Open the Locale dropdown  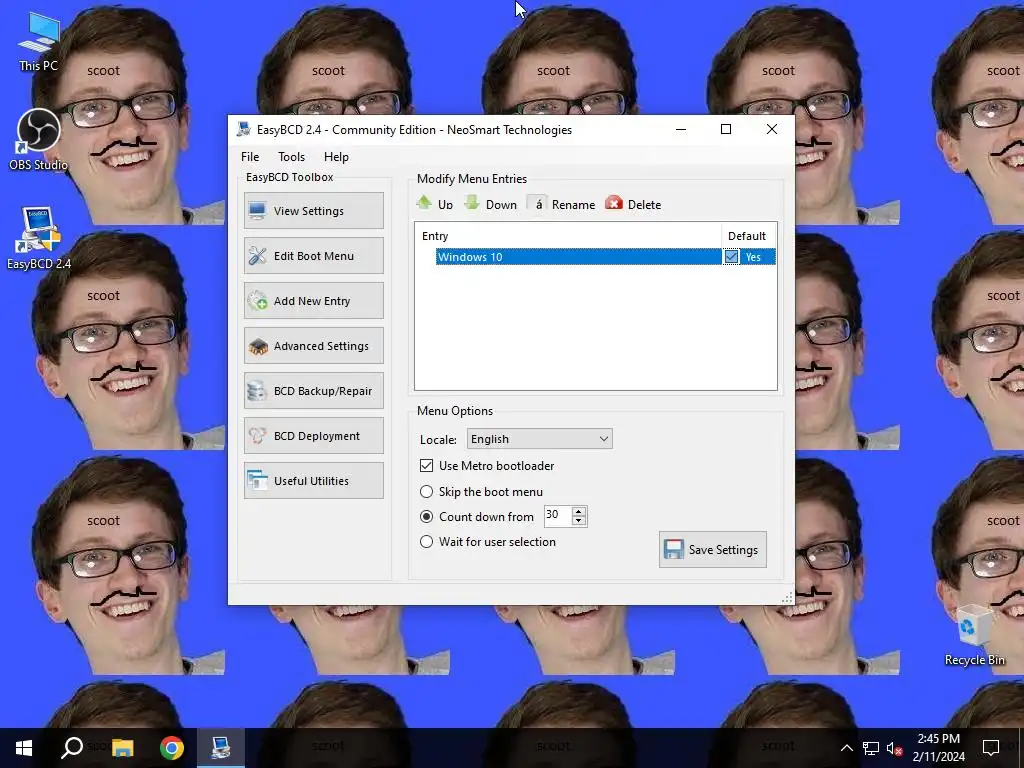point(539,439)
